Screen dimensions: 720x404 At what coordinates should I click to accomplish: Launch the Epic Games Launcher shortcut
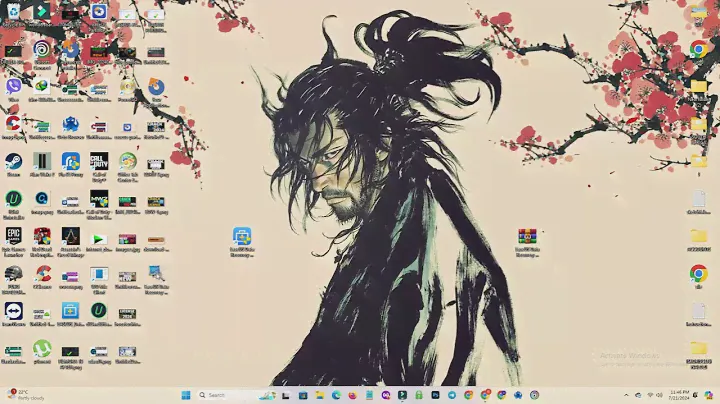14,236
